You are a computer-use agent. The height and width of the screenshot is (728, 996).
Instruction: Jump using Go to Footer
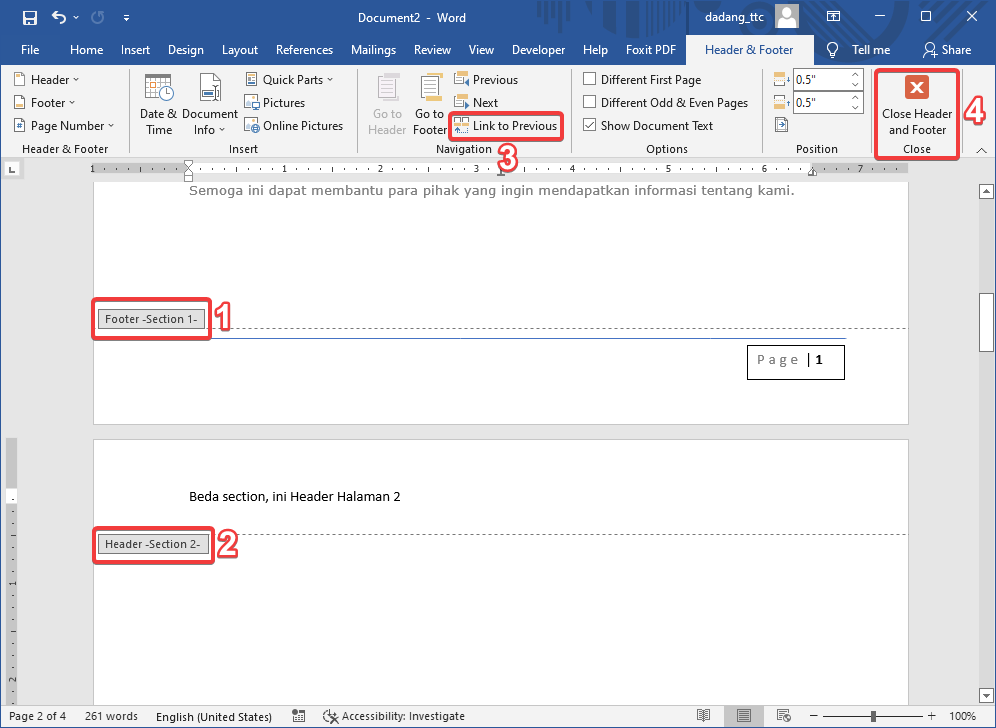click(430, 105)
